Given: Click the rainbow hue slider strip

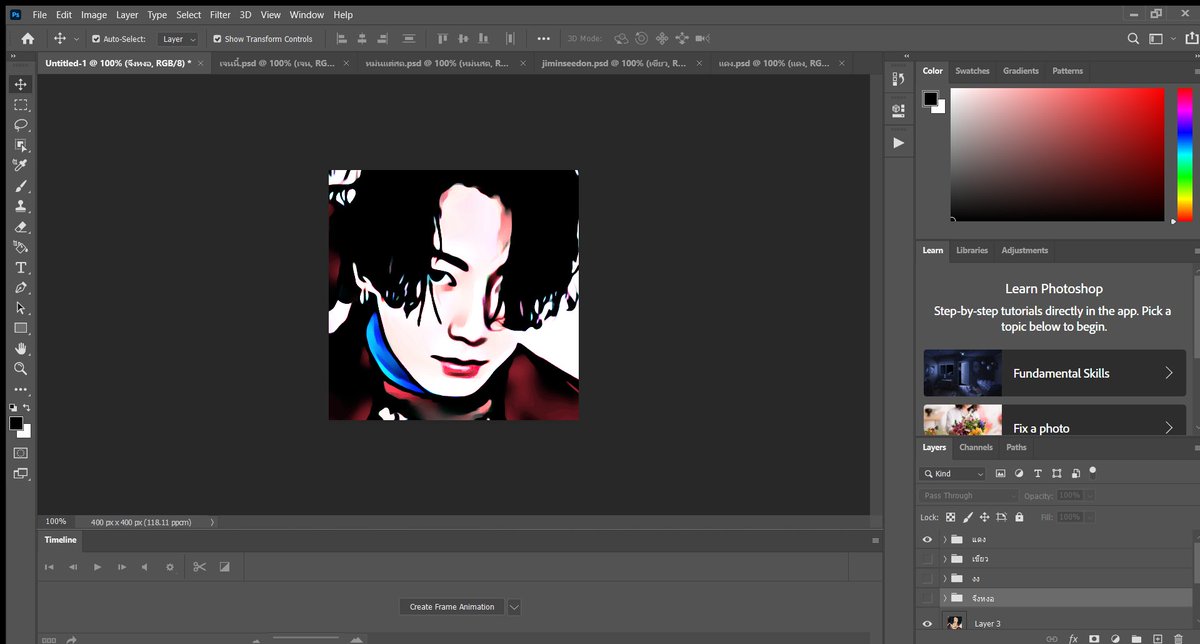Looking at the screenshot, I should pos(1184,154).
